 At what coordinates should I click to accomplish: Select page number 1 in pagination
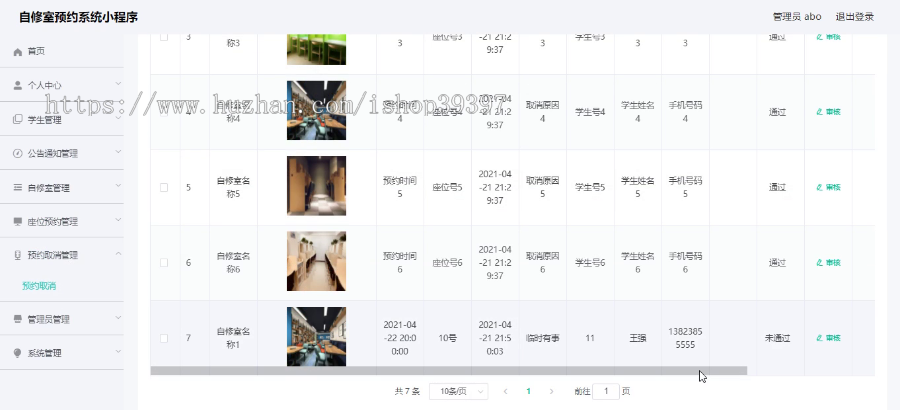click(x=528, y=392)
